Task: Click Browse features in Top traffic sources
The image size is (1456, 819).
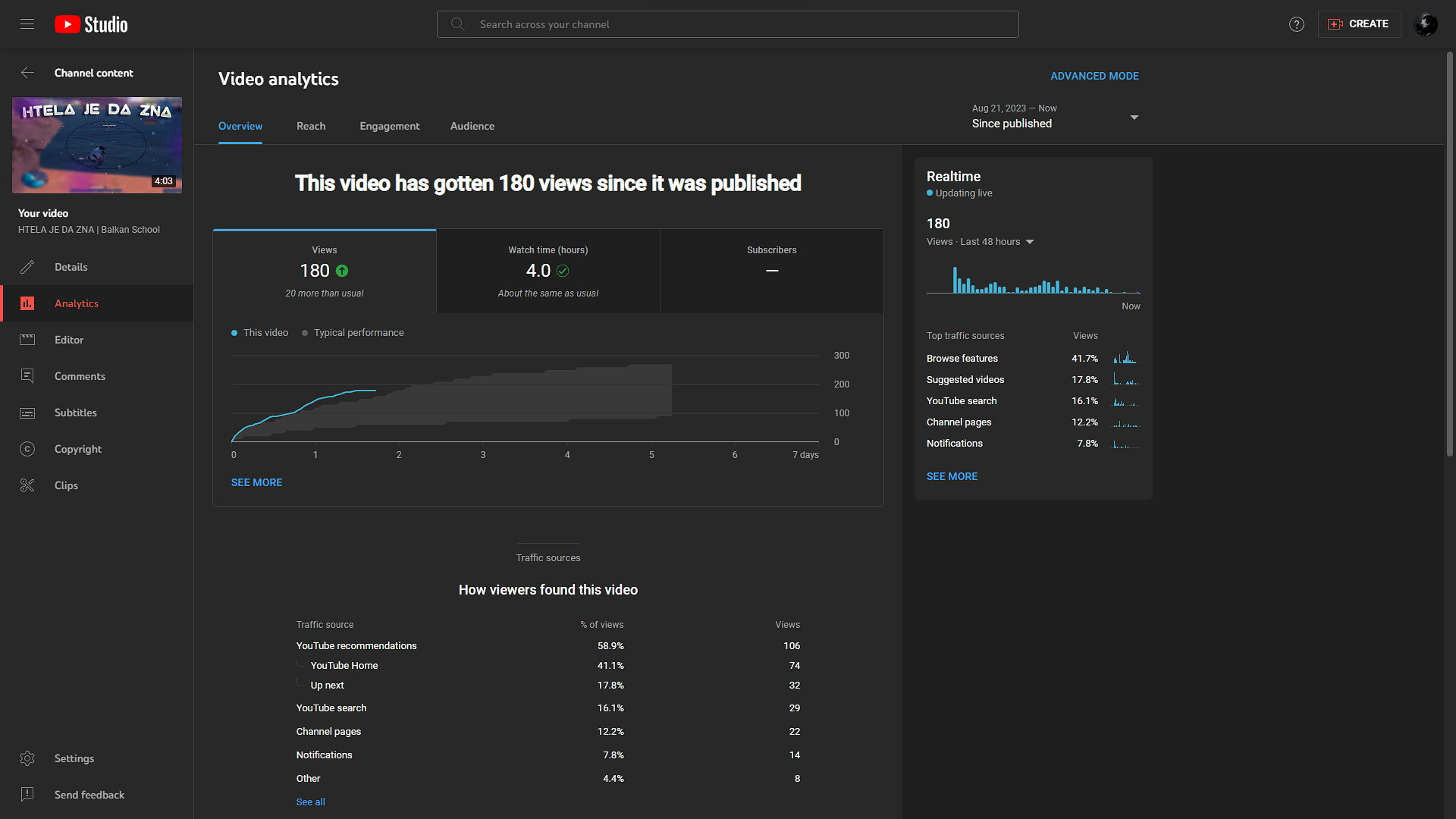Action: pyautogui.click(x=962, y=358)
